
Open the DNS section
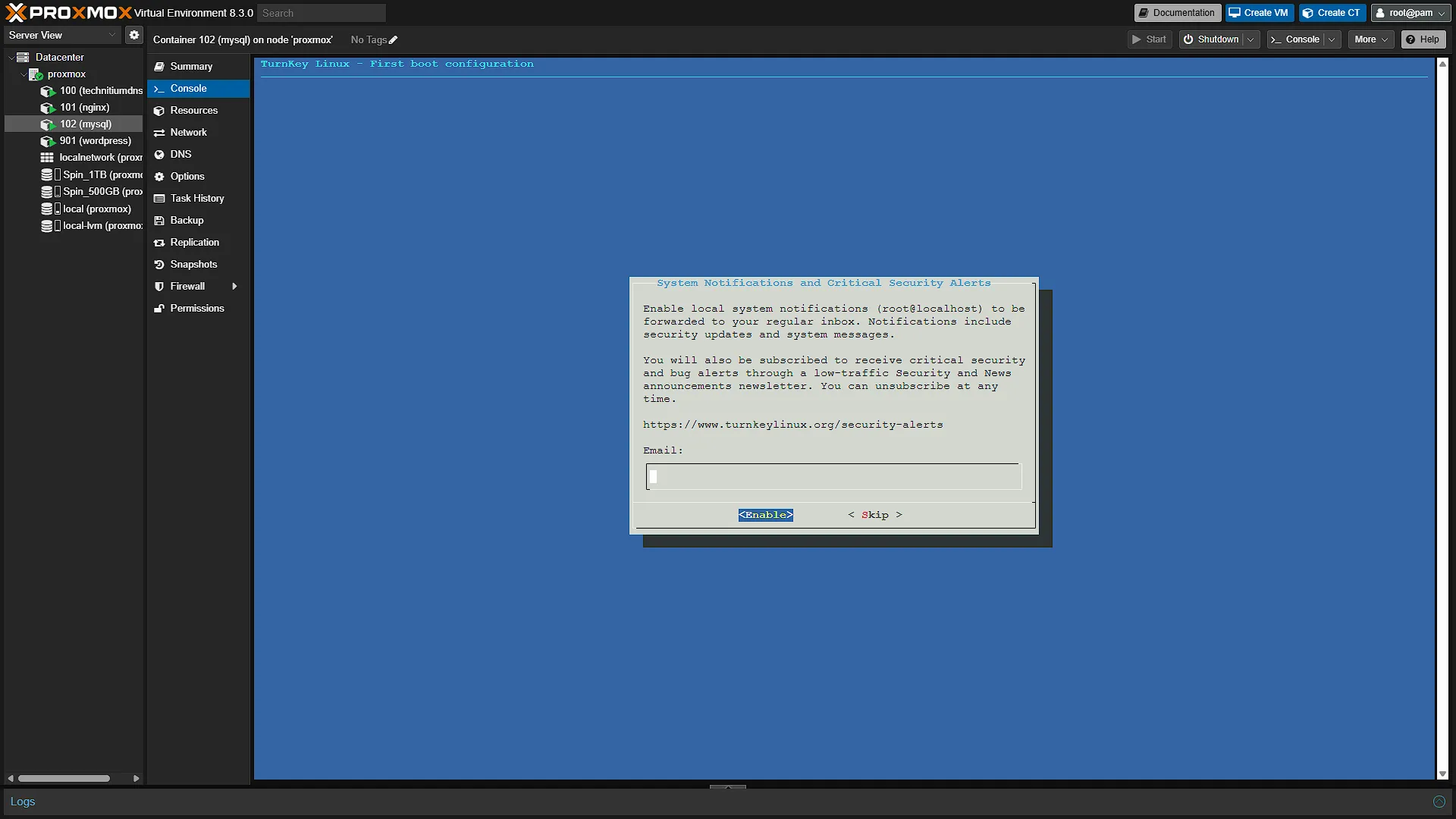[199, 154]
